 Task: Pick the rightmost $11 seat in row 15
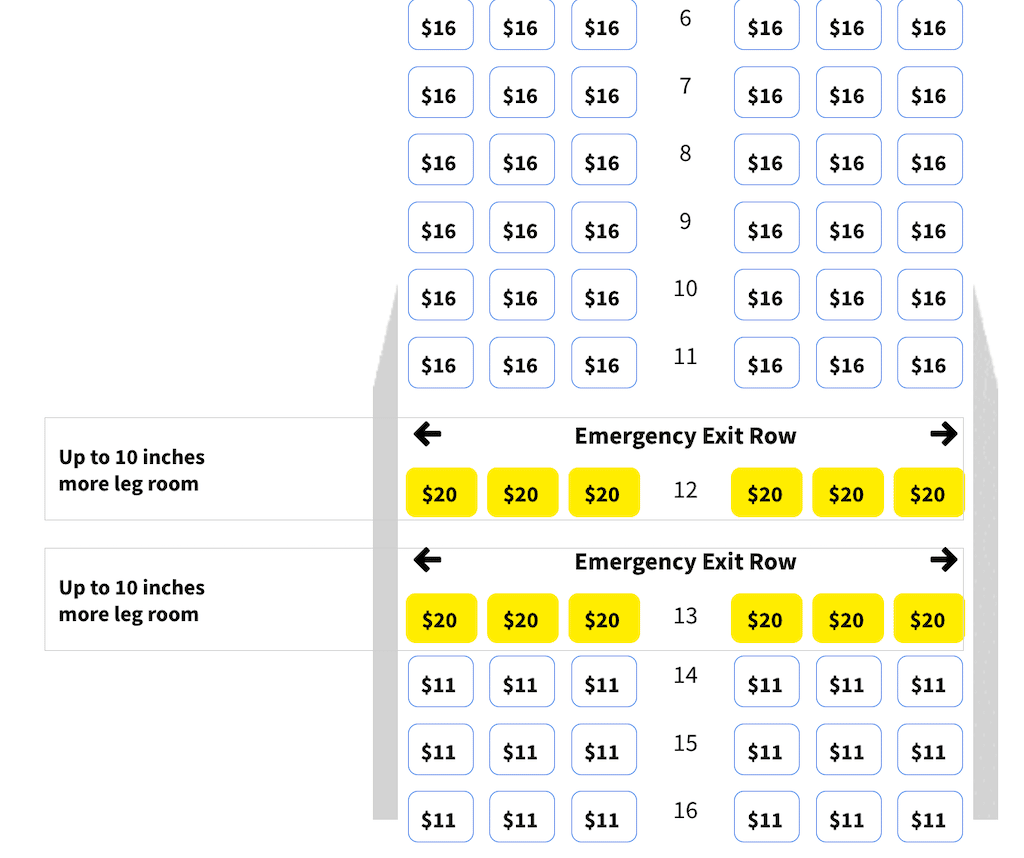tap(930, 749)
